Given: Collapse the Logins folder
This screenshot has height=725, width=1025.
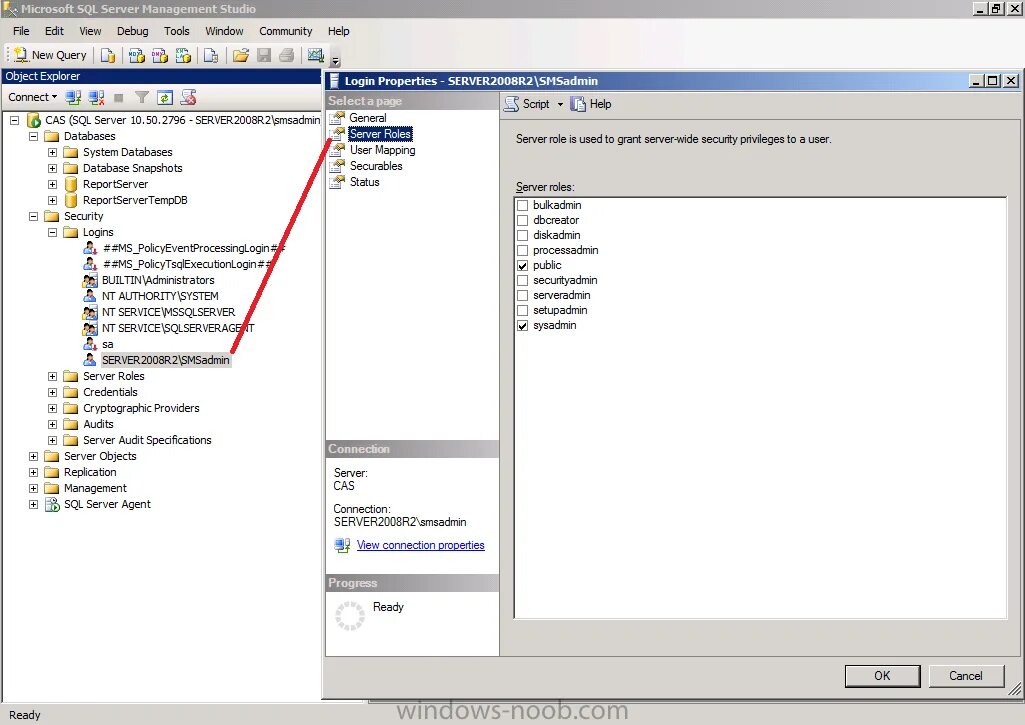Looking at the screenshot, I should [x=52, y=233].
